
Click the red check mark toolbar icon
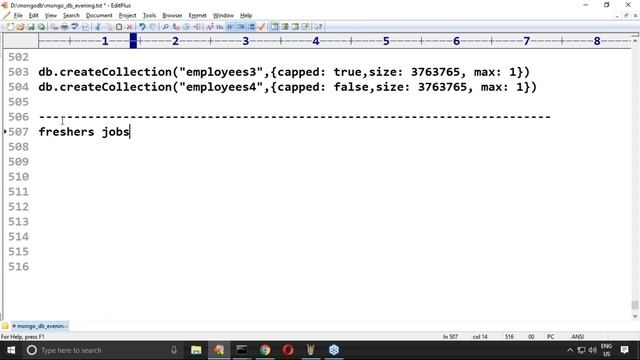(262, 27)
